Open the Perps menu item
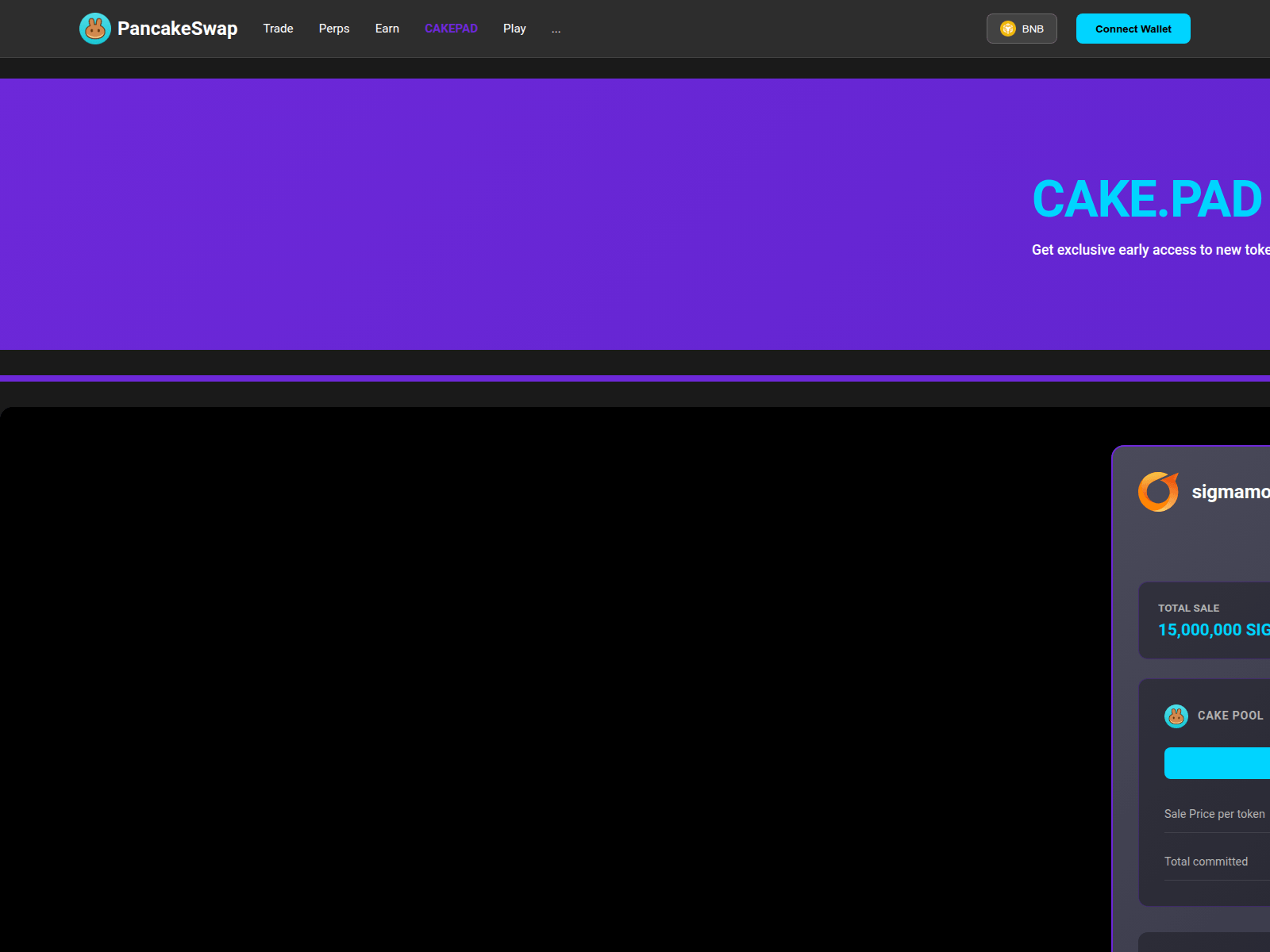 click(x=334, y=29)
